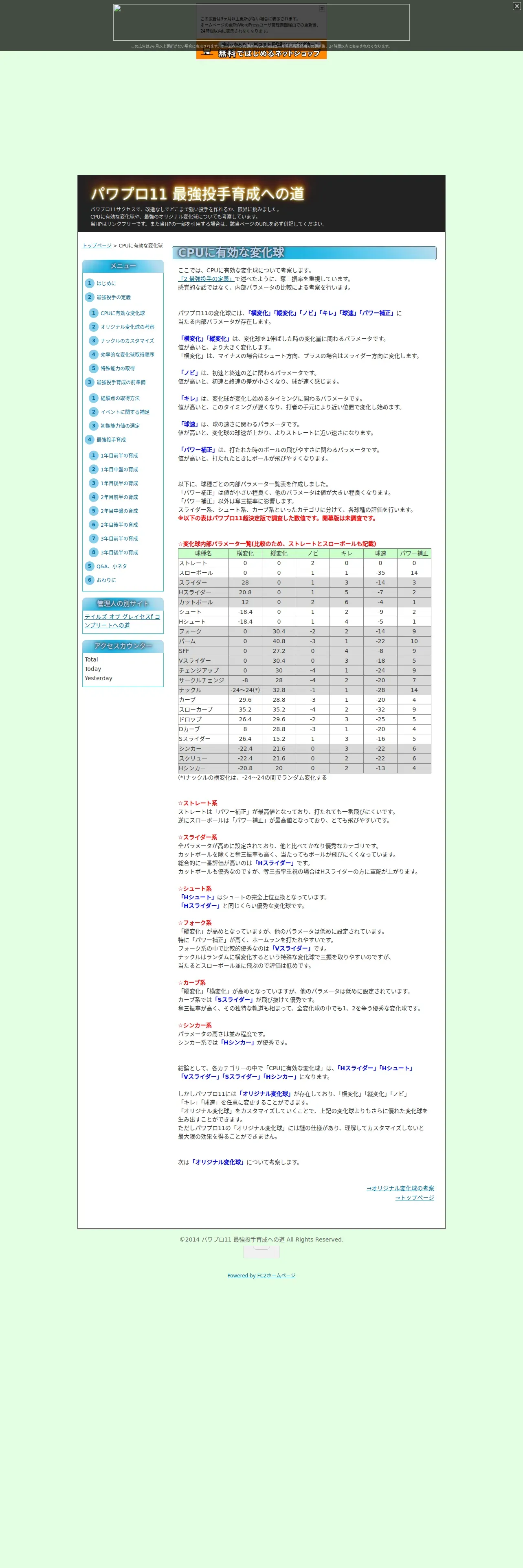The image size is (523, 1568).
Task: Click the number 2 bullet beside 最強投手の定義
Action: pyautogui.click(x=90, y=297)
